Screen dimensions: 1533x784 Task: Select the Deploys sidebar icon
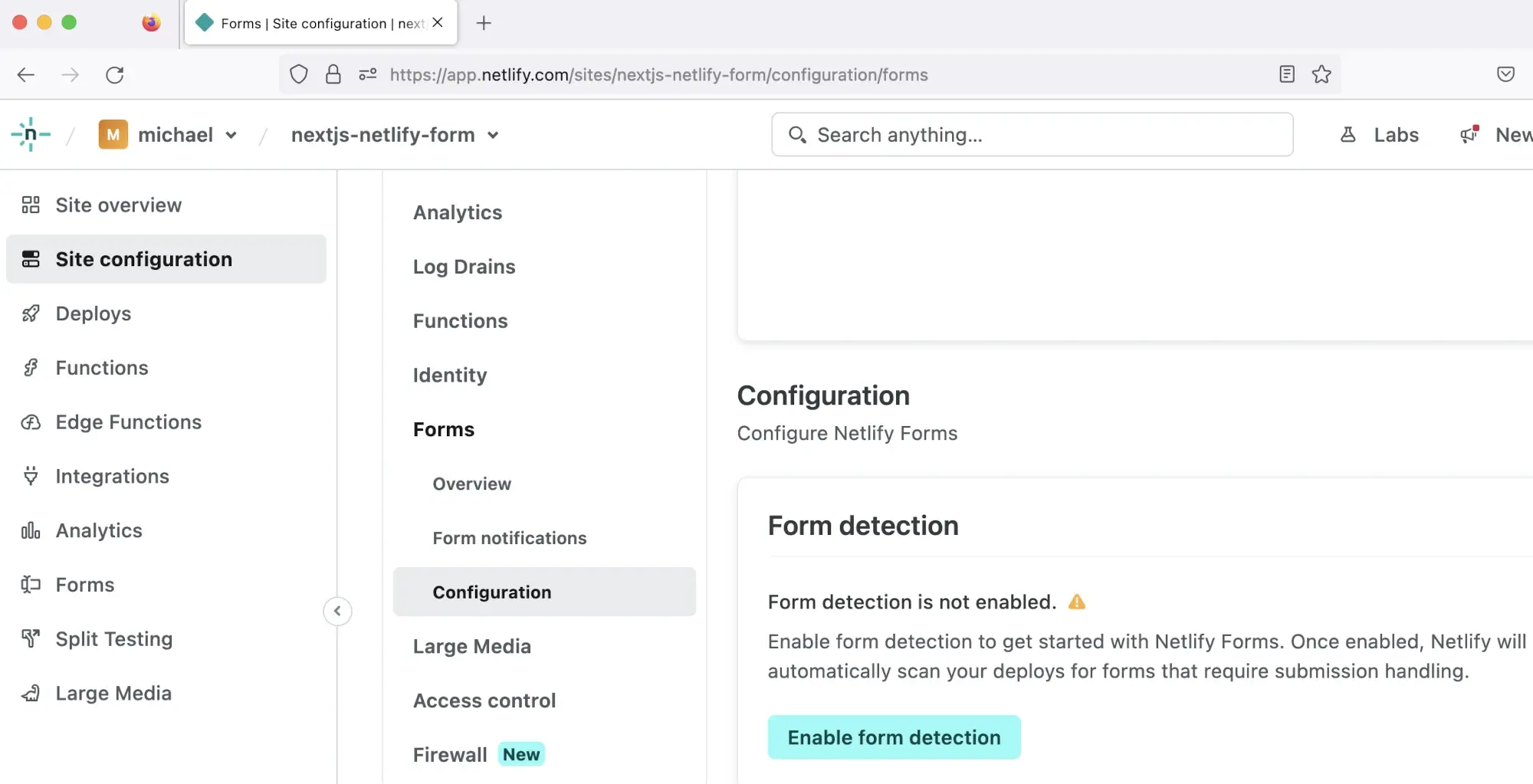(x=31, y=313)
